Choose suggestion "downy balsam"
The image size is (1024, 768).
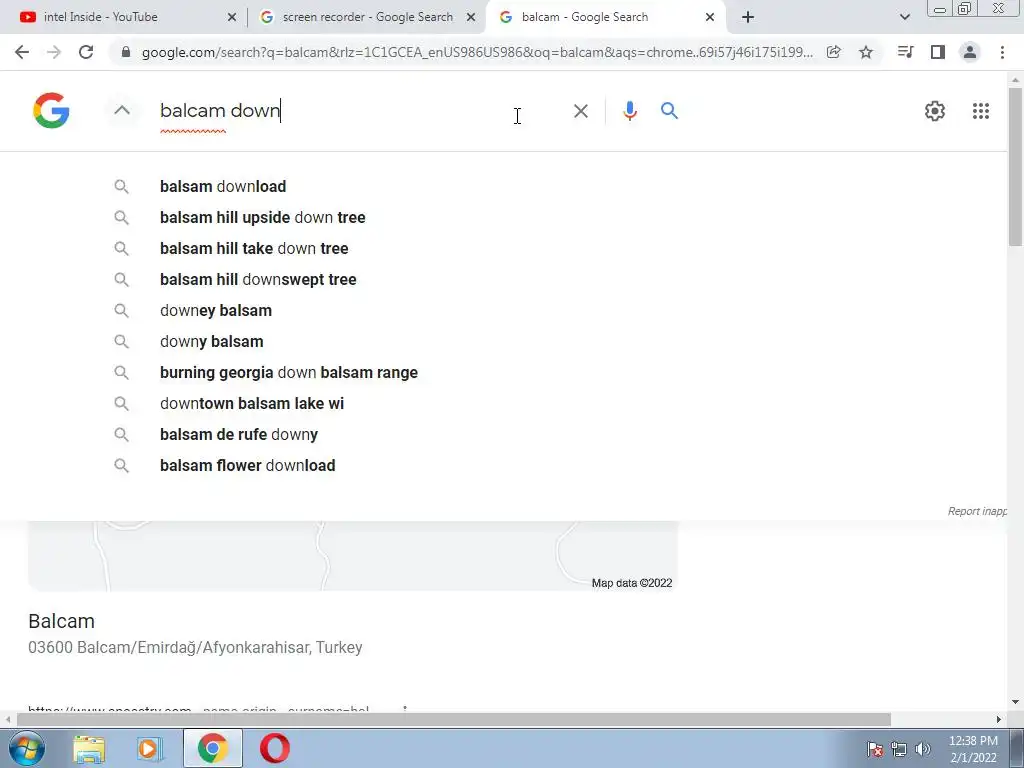212,342
